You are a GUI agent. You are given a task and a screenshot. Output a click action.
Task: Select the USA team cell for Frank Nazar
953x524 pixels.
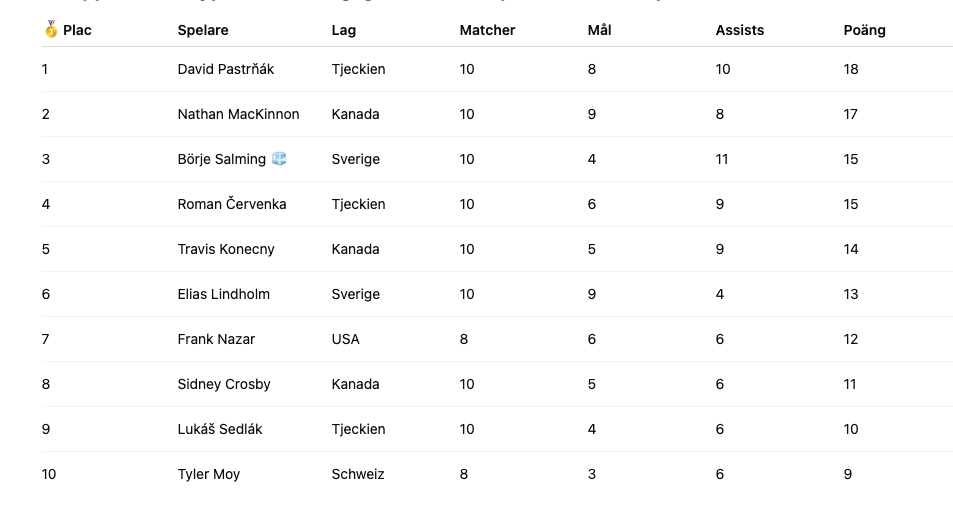tap(346, 339)
